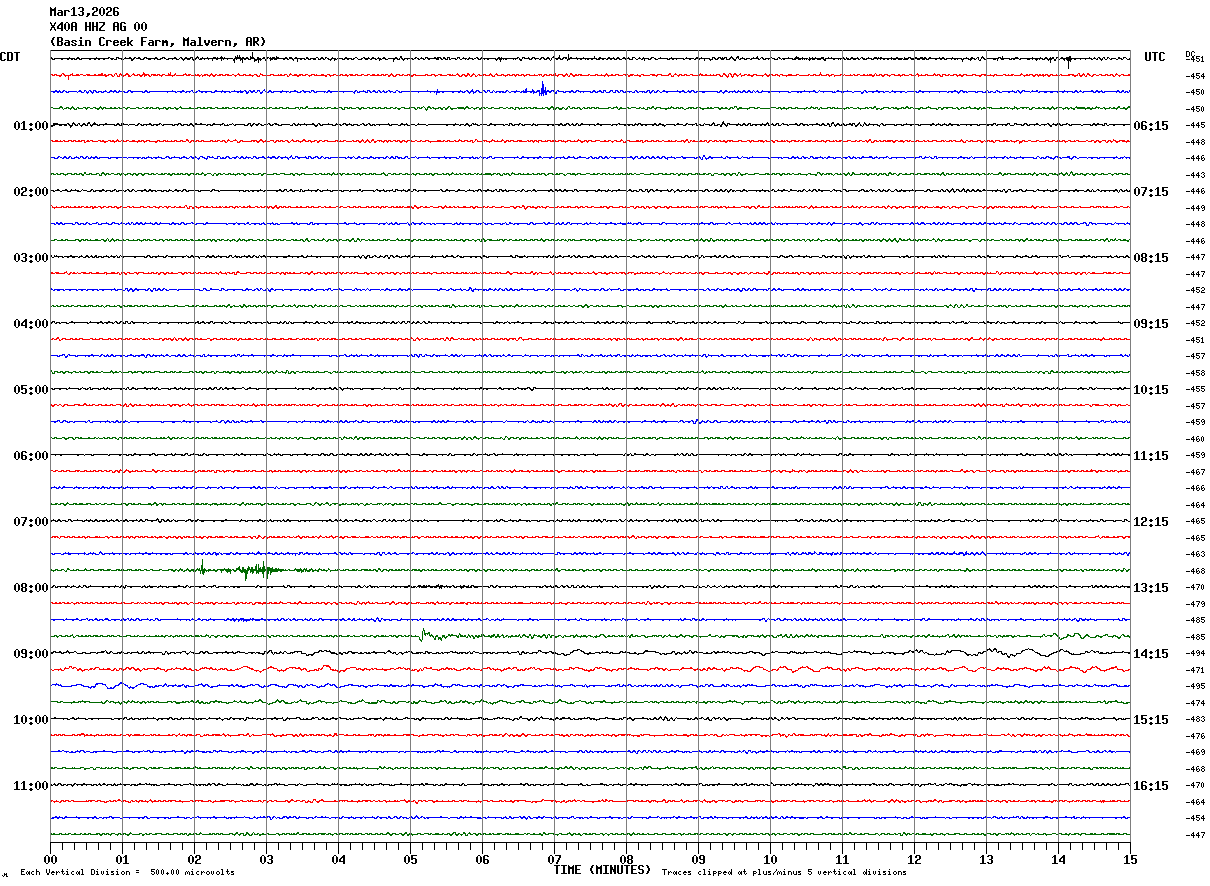Select the 08:00 CDT row label
The image size is (1210, 886).
point(30,588)
